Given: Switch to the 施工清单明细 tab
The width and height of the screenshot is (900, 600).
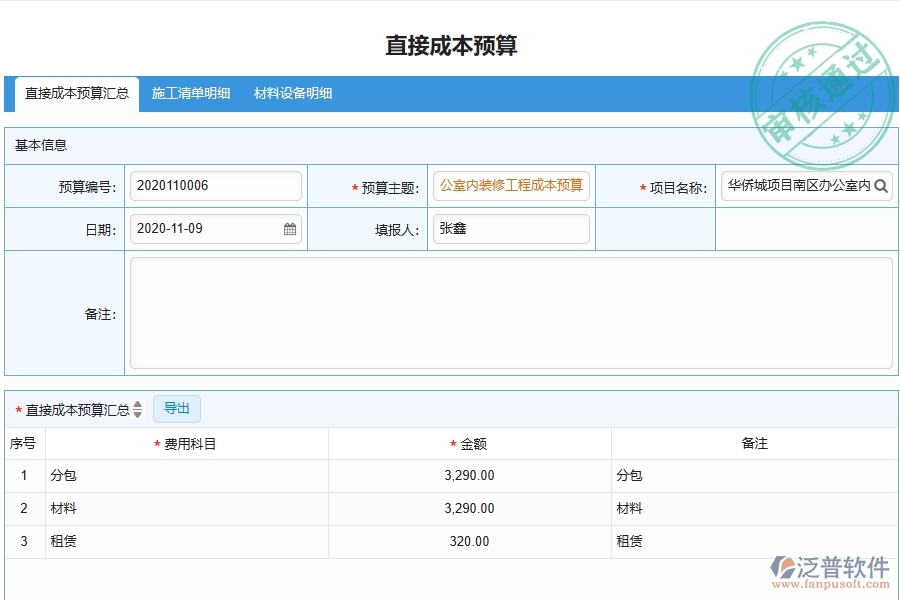Looking at the screenshot, I should coord(191,93).
